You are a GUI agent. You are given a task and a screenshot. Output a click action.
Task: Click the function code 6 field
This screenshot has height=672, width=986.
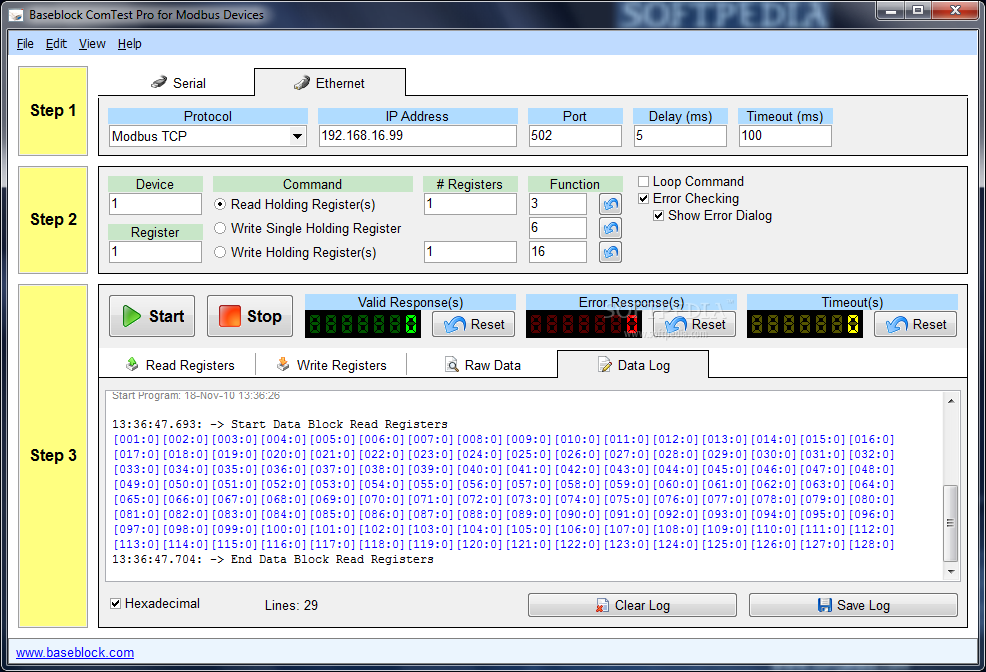tap(558, 228)
